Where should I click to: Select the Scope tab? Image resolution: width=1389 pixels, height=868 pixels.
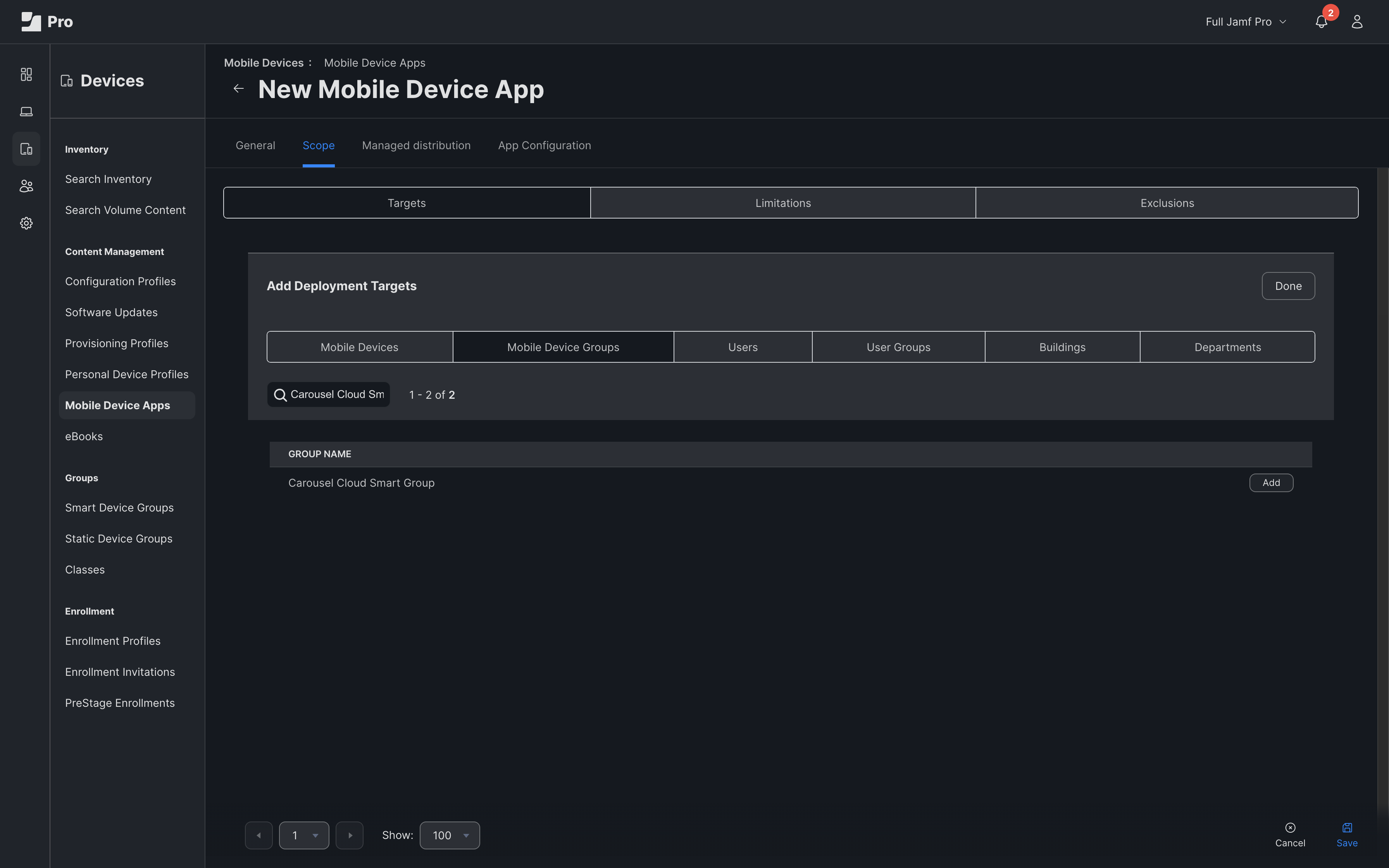point(319,145)
